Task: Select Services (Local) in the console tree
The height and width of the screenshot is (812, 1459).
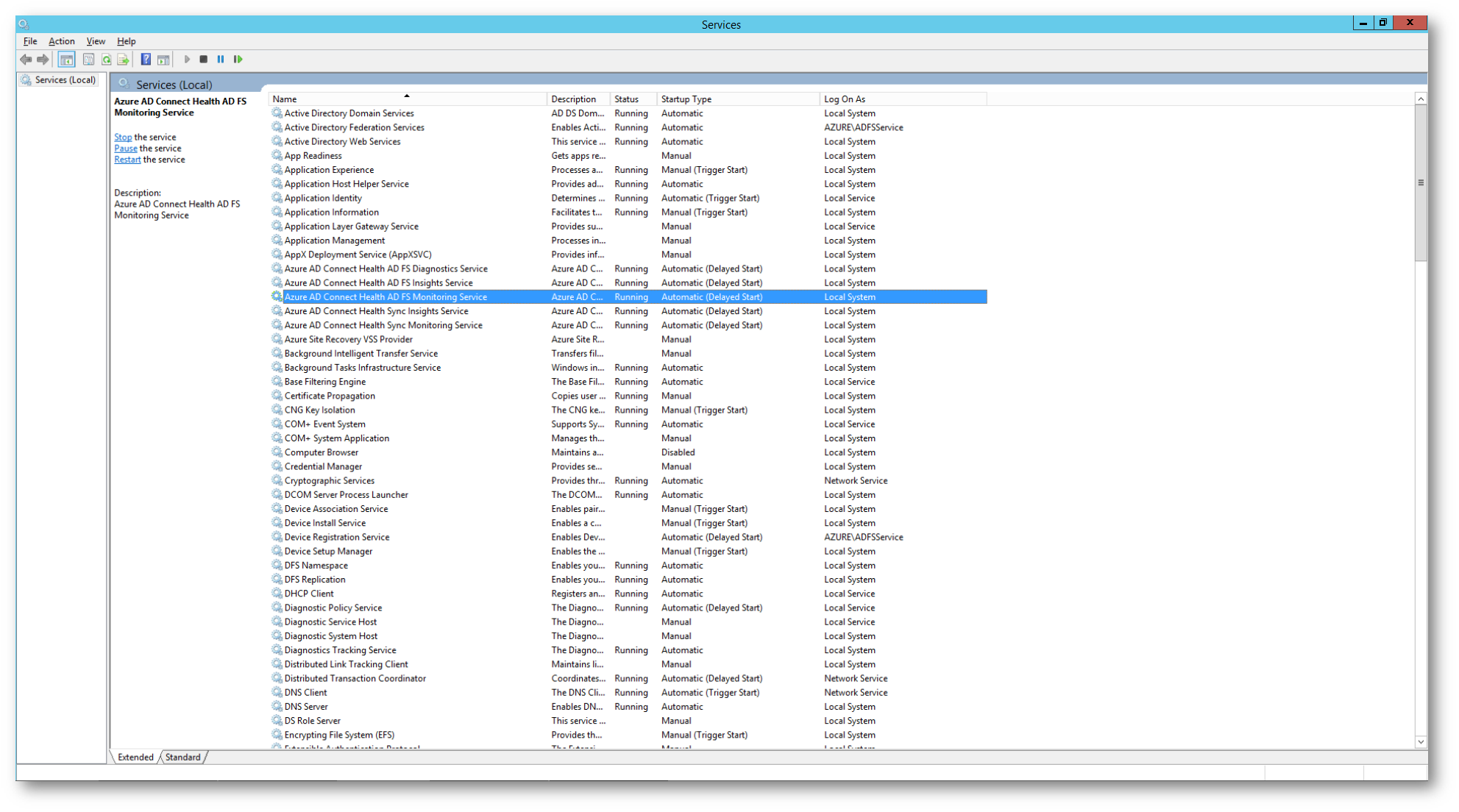Action: (x=59, y=79)
